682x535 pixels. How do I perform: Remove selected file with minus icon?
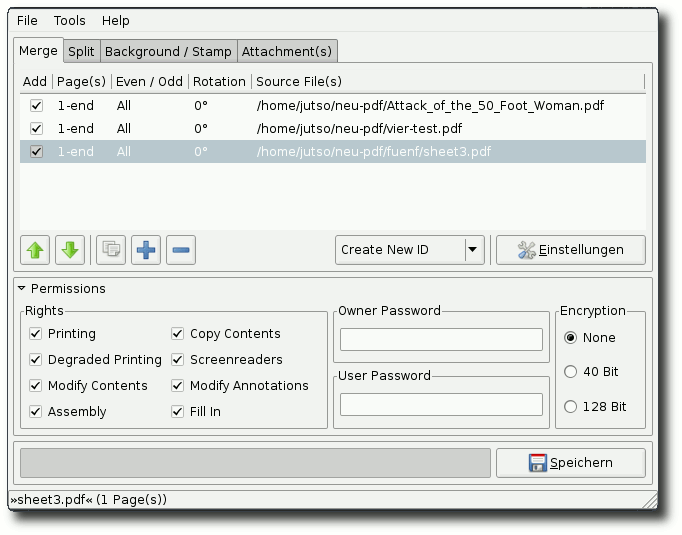point(181,250)
